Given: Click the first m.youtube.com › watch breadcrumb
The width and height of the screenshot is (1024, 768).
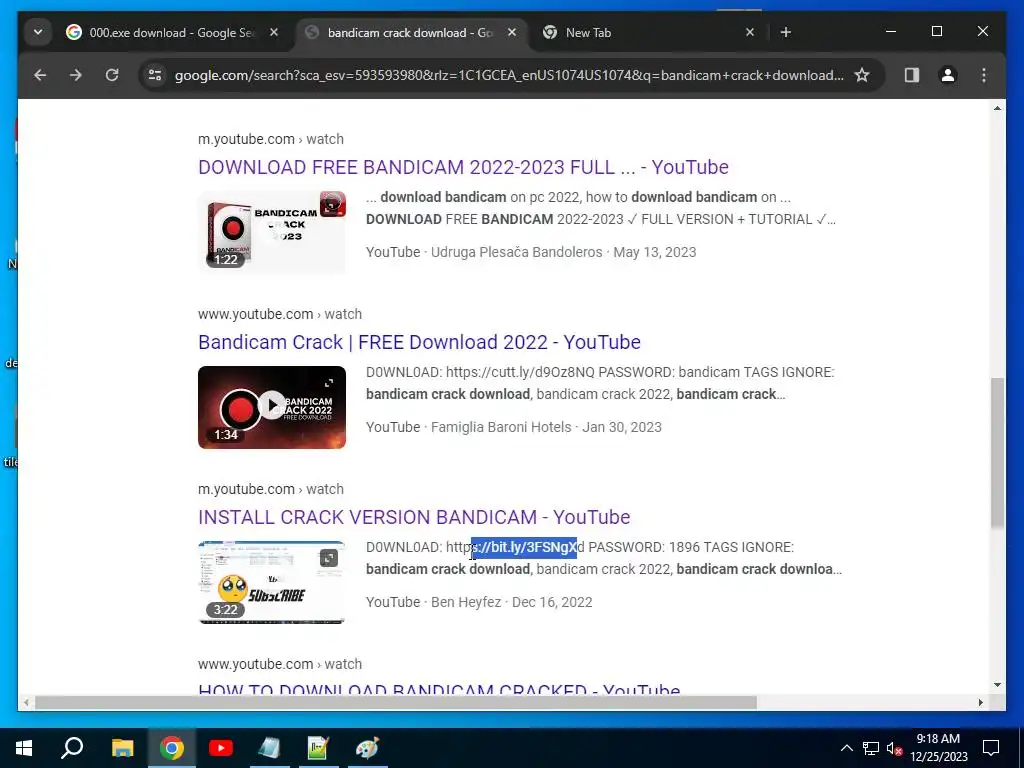Looking at the screenshot, I should pyautogui.click(x=271, y=139).
